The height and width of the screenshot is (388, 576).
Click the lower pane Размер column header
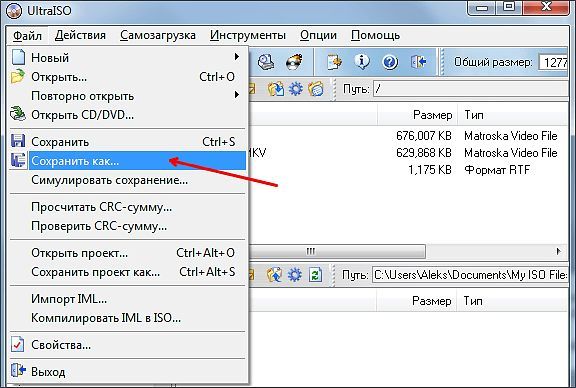(417, 301)
